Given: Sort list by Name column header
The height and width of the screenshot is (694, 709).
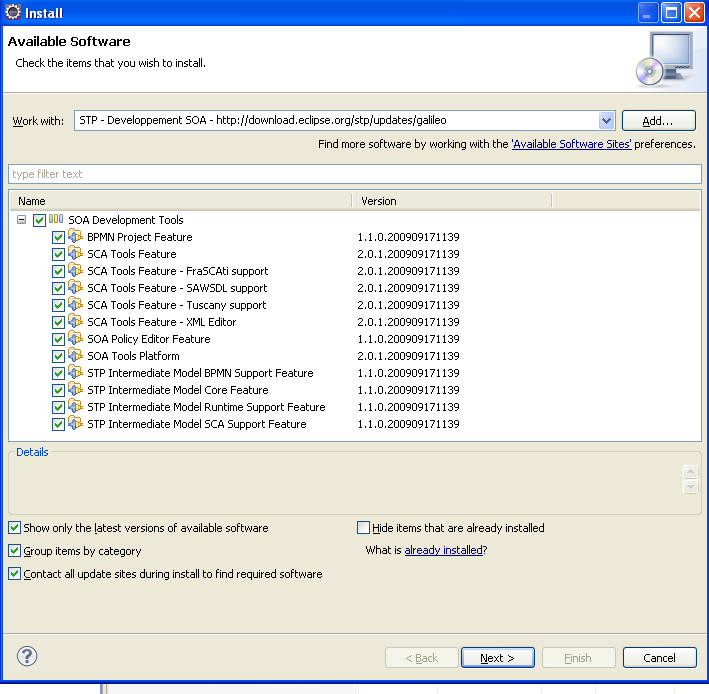Looking at the screenshot, I should click(180, 201).
